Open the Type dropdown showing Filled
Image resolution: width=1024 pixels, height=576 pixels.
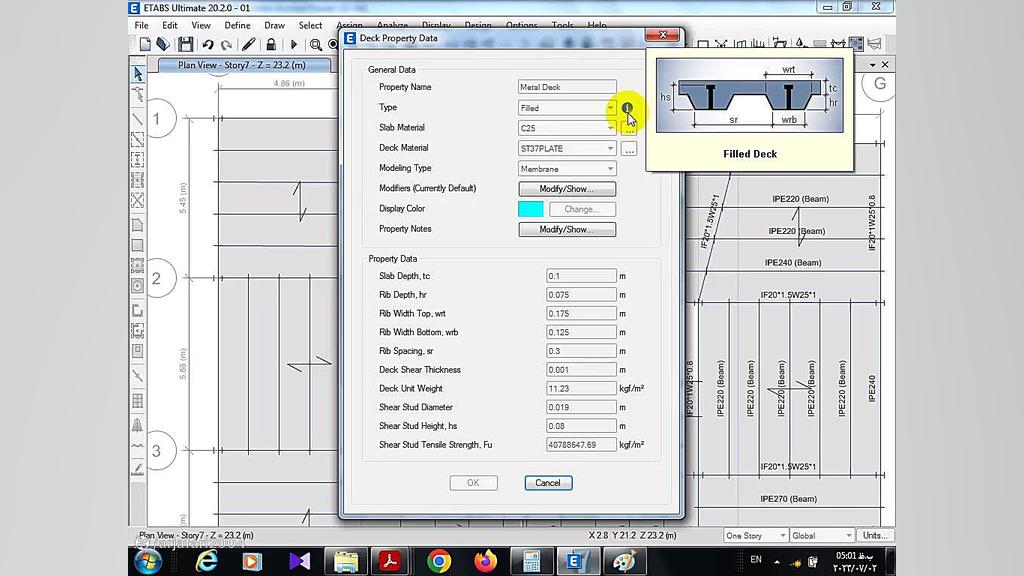(610, 108)
